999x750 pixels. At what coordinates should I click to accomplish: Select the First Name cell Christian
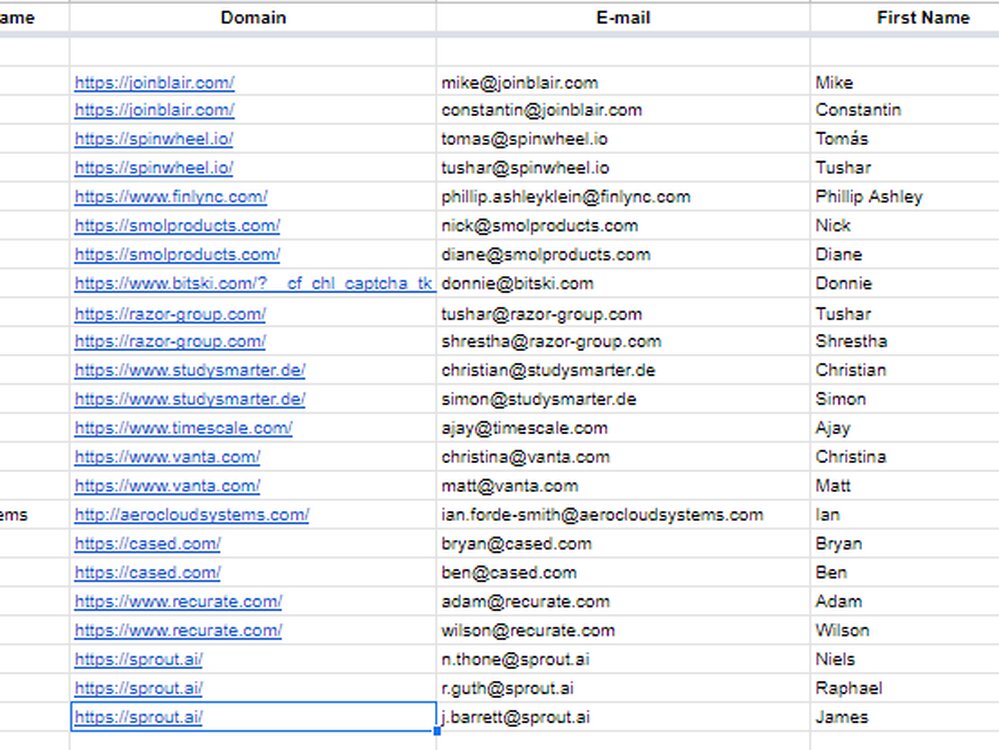pos(905,370)
